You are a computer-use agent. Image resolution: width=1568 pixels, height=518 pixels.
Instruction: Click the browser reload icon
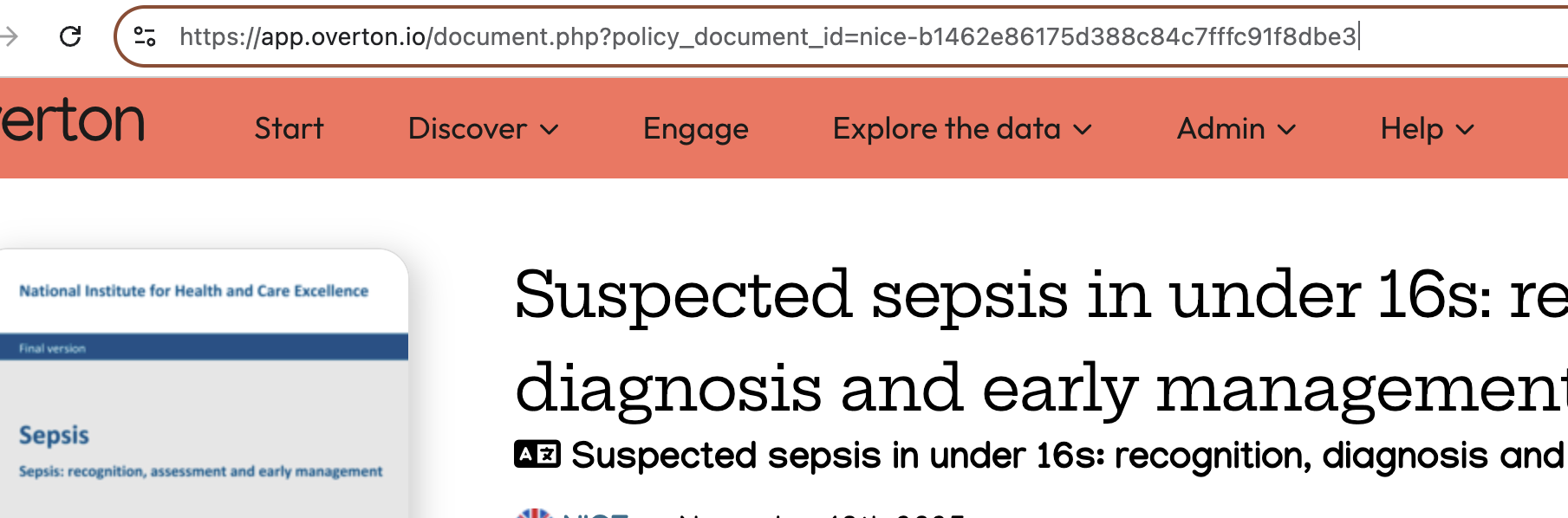tap(70, 36)
